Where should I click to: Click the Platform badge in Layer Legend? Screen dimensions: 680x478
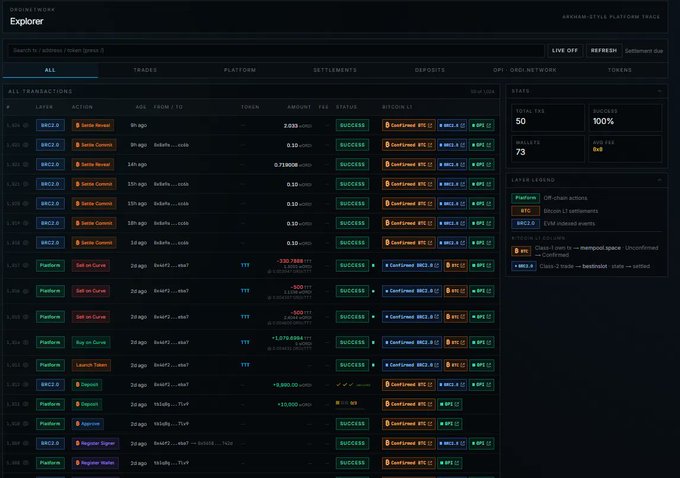pyautogui.click(x=526, y=198)
